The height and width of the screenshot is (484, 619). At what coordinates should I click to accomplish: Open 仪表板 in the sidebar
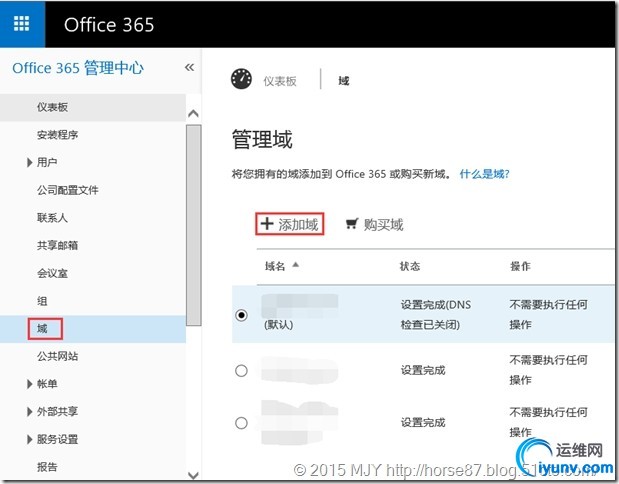53,107
